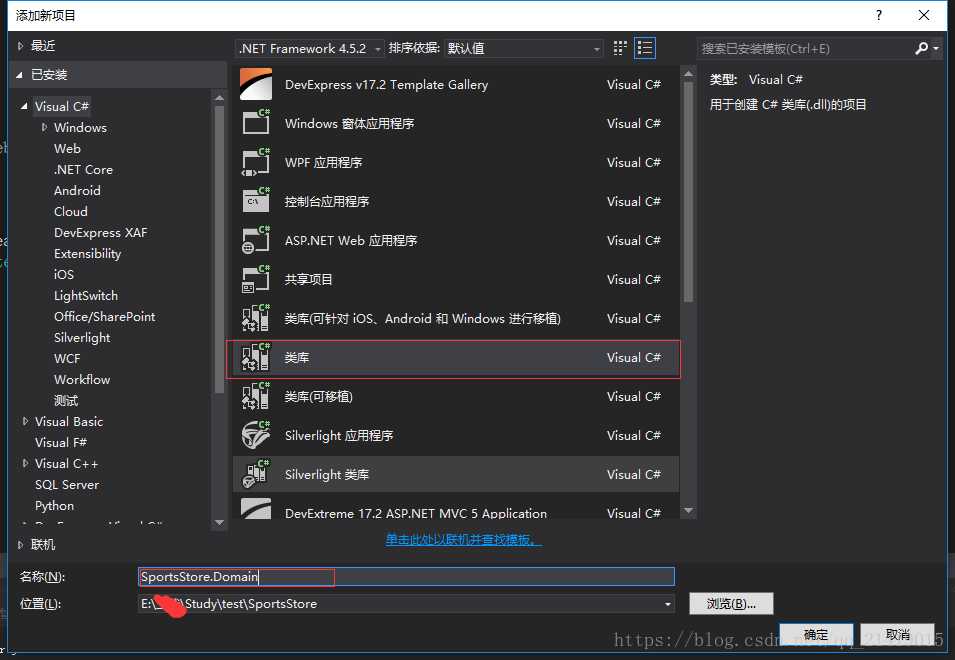Switch to medium list view
This screenshot has width=955, height=660.
tap(644, 48)
